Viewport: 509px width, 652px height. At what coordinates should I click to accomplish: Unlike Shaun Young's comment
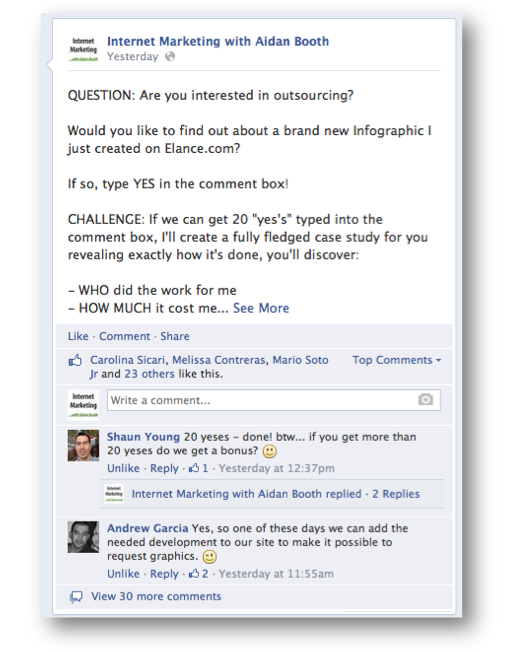(123, 468)
